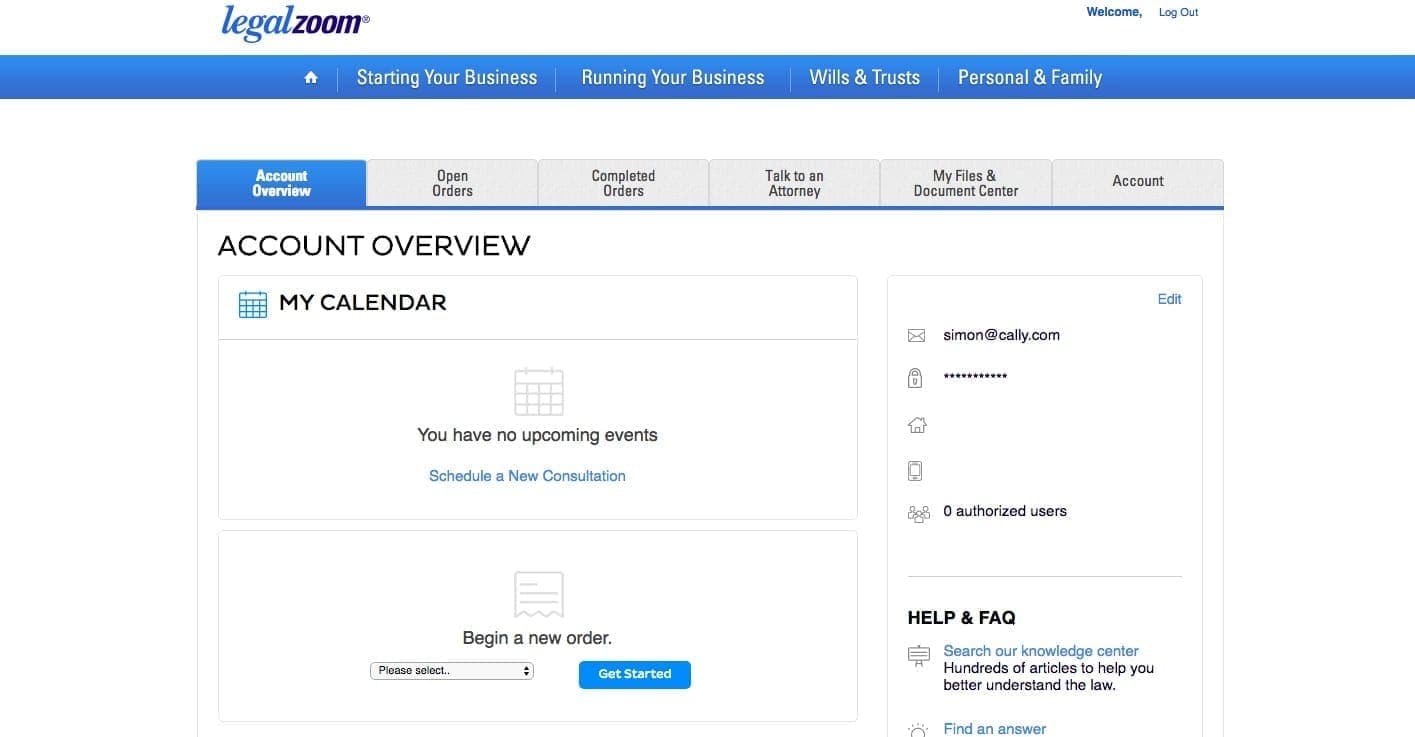The width and height of the screenshot is (1415, 737).
Task: Open Wills & Trusts menu
Action: point(865,78)
